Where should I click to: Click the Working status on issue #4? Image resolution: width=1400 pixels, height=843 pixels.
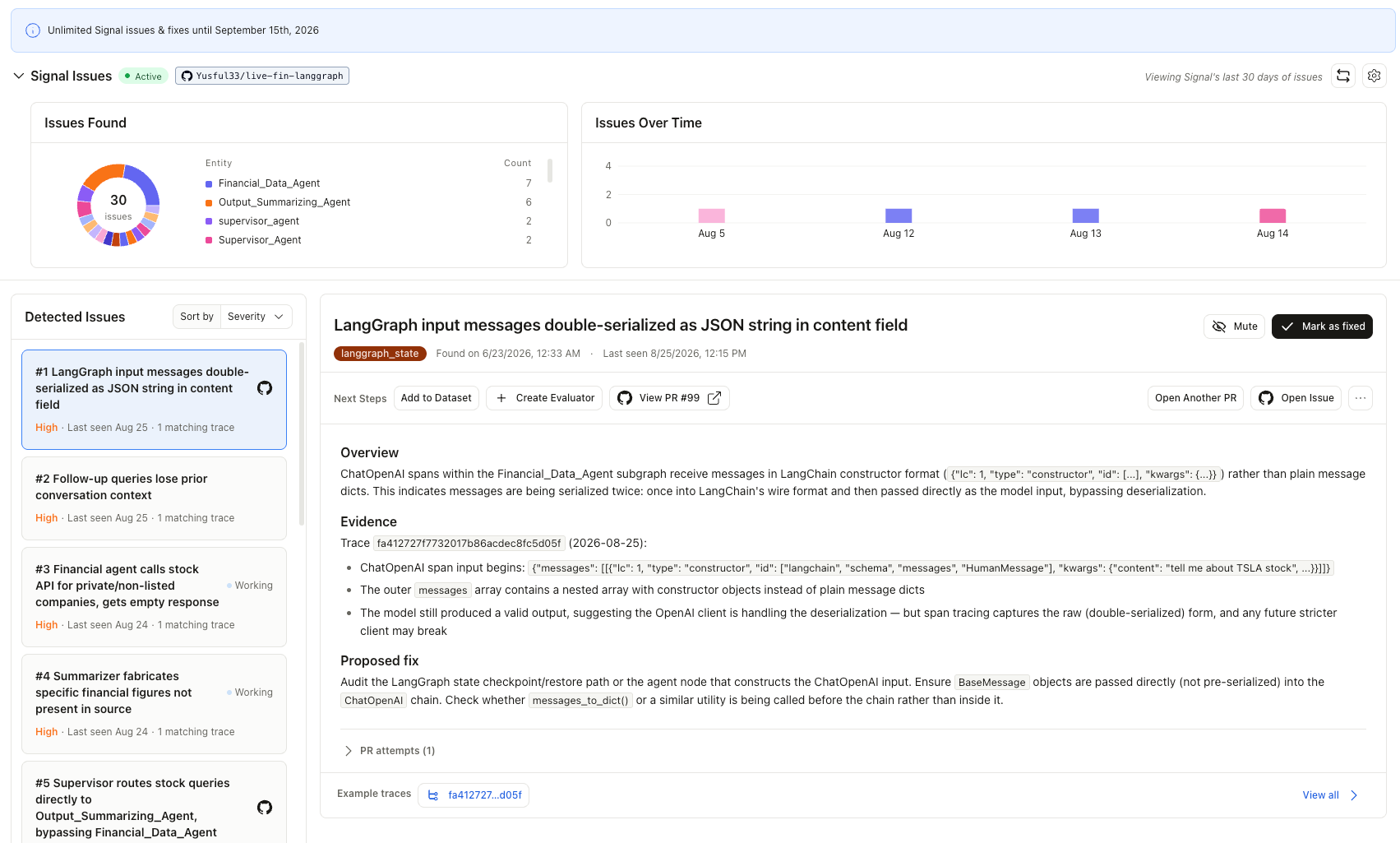pyautogui.click(x=250, y=692)
